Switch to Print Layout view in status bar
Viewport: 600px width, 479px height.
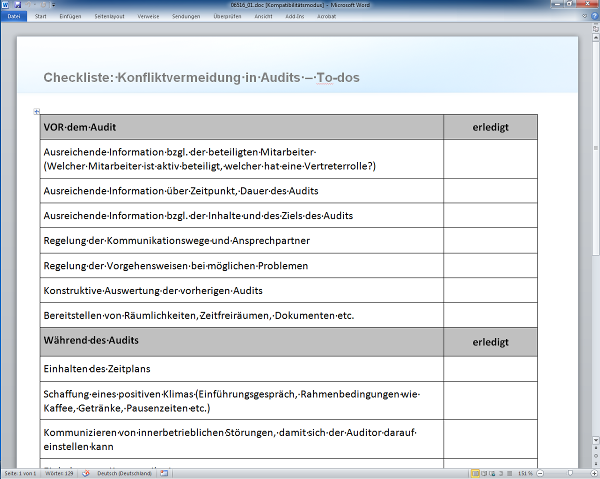tap(475, 472)
